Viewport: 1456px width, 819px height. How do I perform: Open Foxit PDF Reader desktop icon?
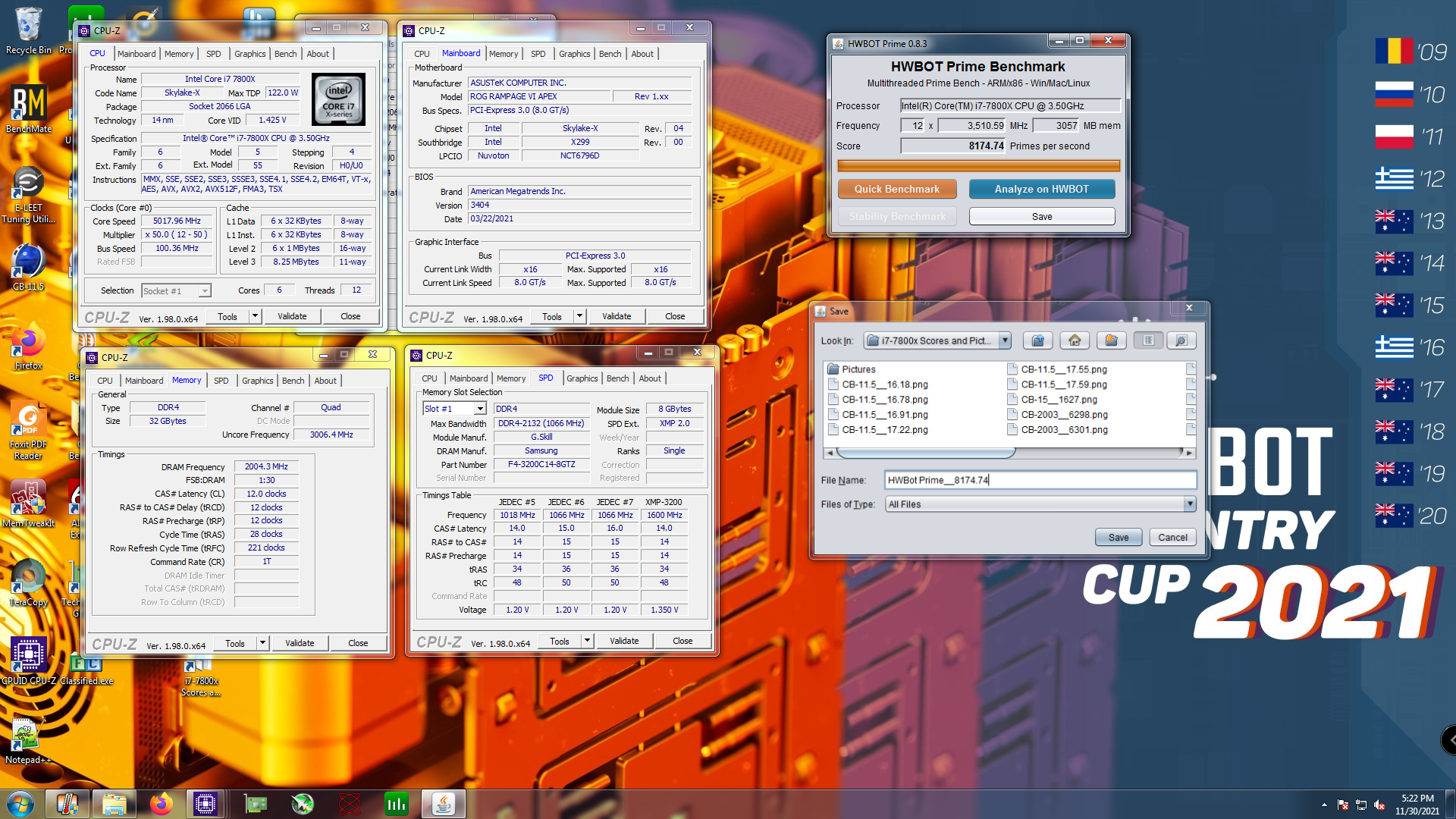pyautogui.click(x=29, y=431)
